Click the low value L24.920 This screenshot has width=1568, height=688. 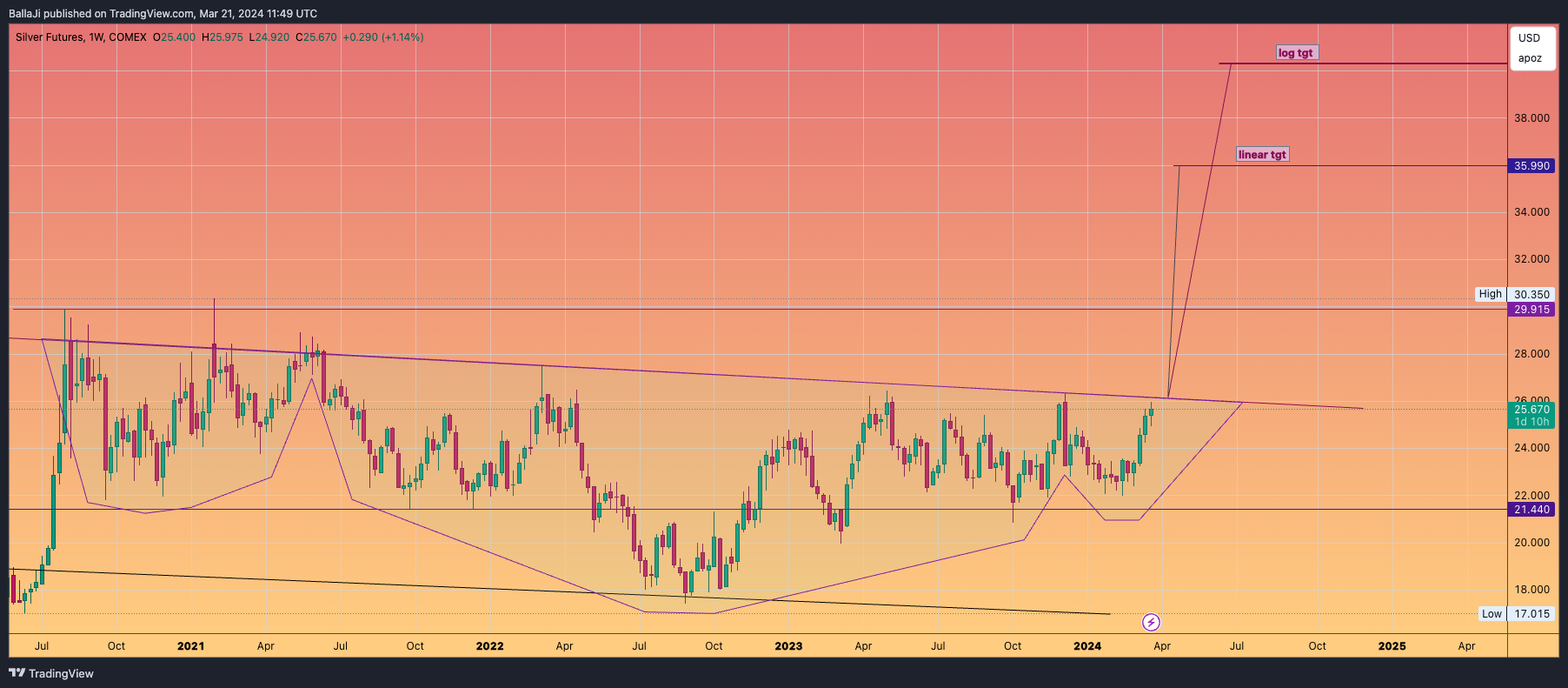pos(269,37)
